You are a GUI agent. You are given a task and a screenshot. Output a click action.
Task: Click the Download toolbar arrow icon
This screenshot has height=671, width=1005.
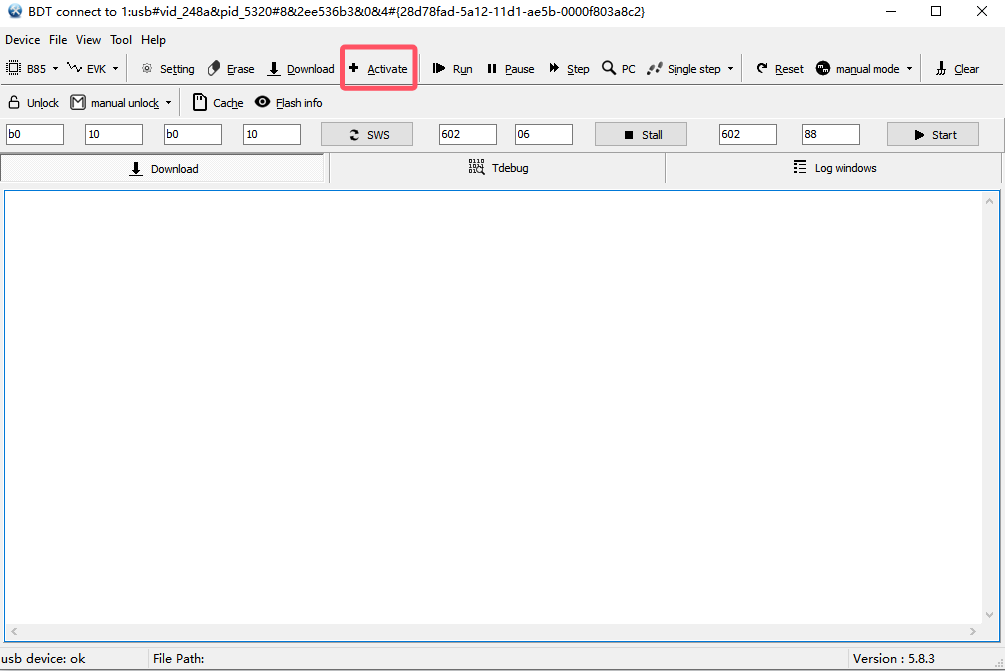274,69
